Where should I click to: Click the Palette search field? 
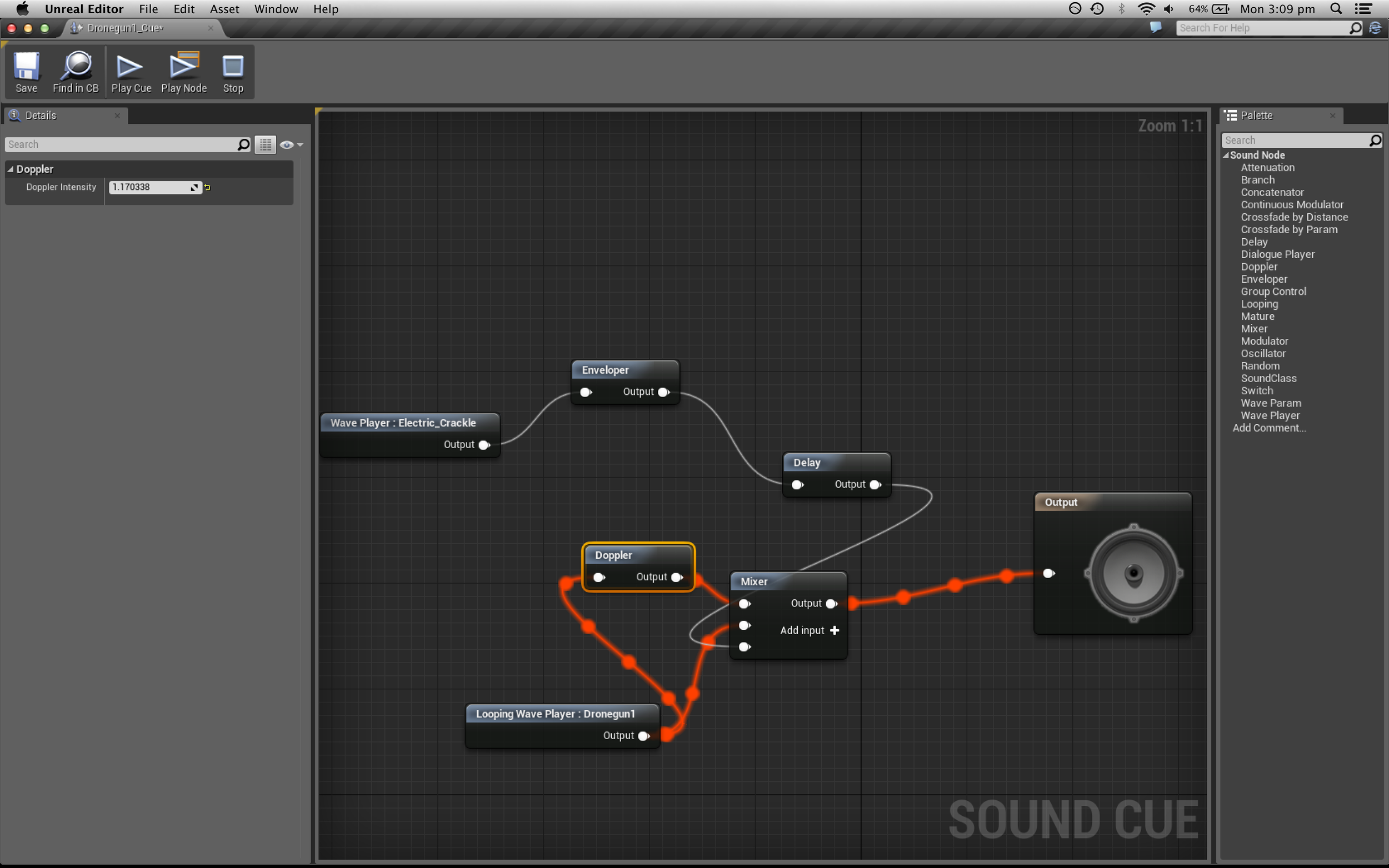pyautogui.click(x=1296, y=140)
